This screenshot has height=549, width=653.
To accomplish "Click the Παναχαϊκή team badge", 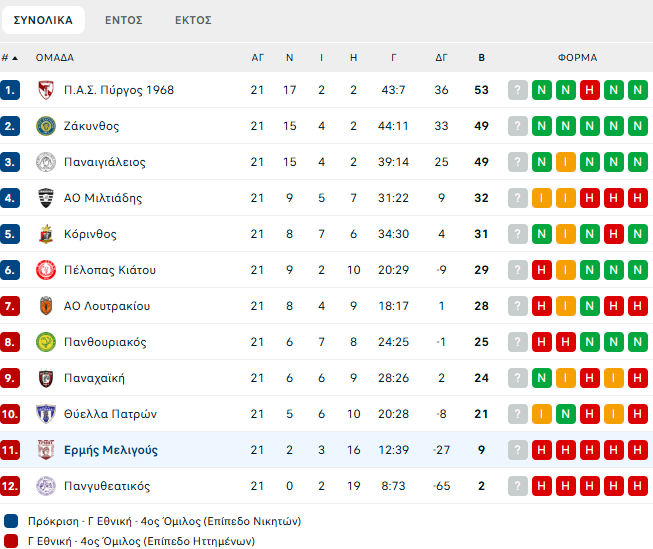I will 45,378.
